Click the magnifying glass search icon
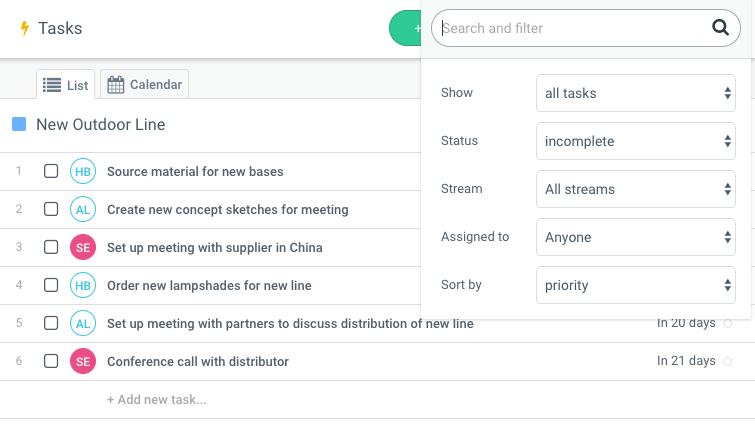The width and height of the screenshot is (755, 426). [719, 28]
